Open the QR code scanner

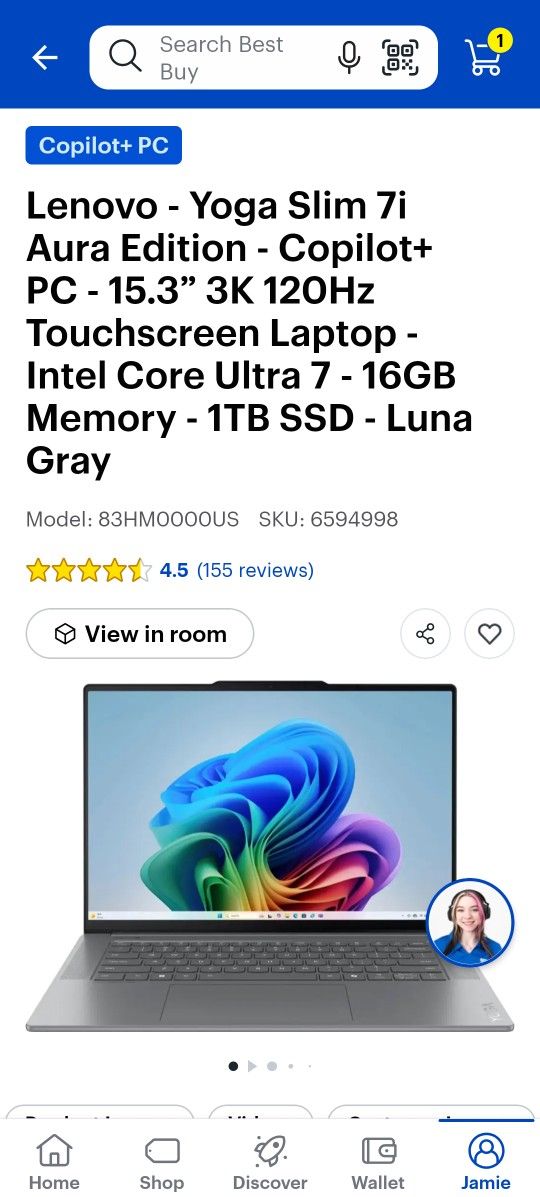click(400, 57)
